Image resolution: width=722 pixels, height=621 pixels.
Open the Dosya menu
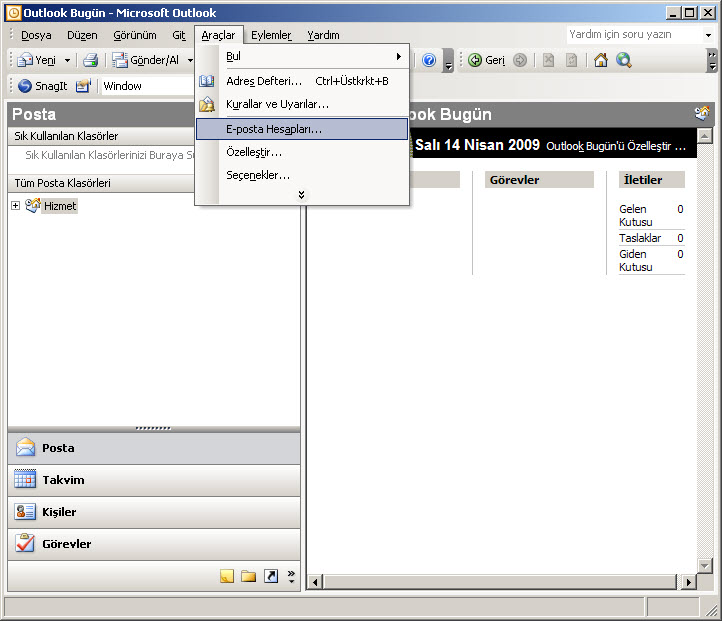36,35
